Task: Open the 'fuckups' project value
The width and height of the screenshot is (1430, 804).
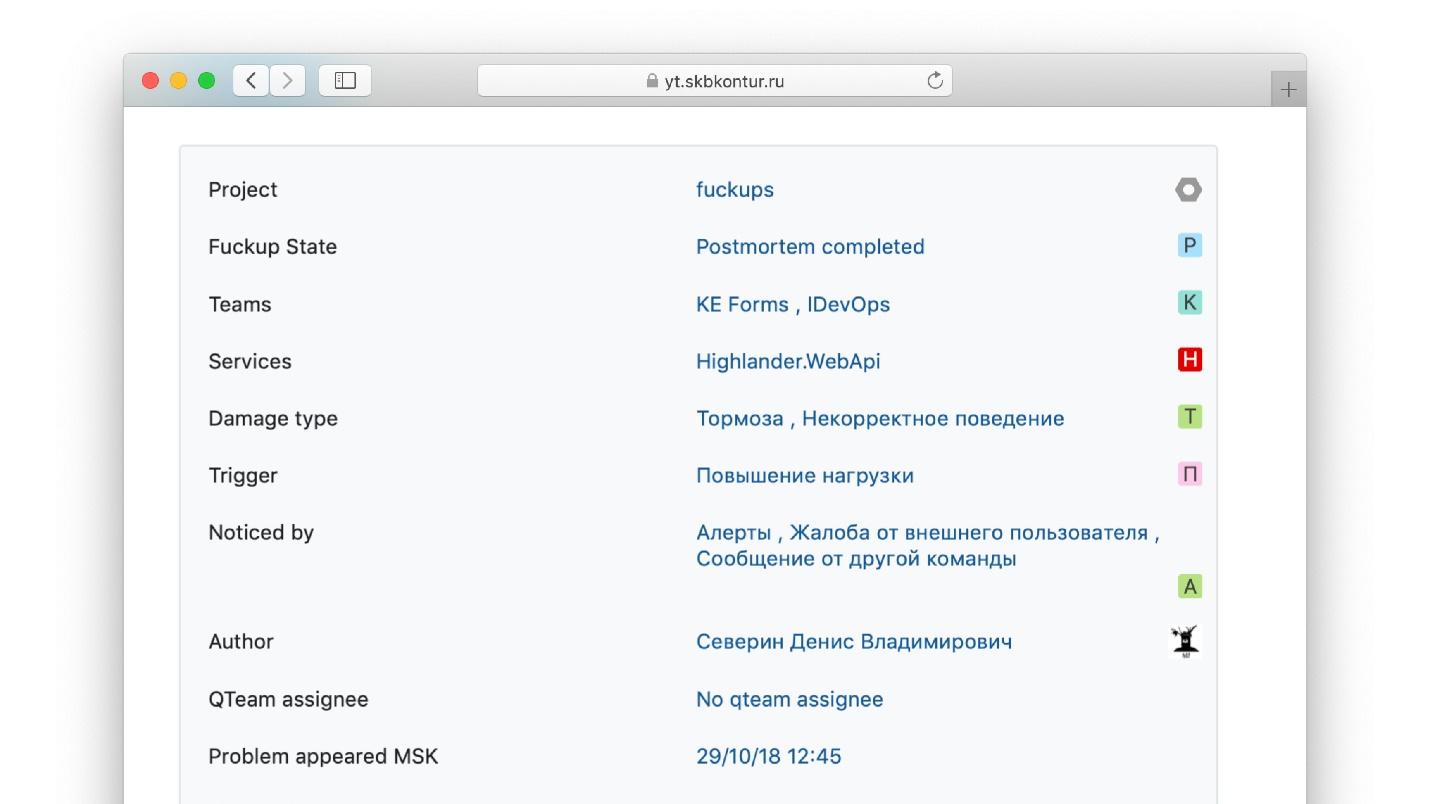Action: click(x=735, y=190)
